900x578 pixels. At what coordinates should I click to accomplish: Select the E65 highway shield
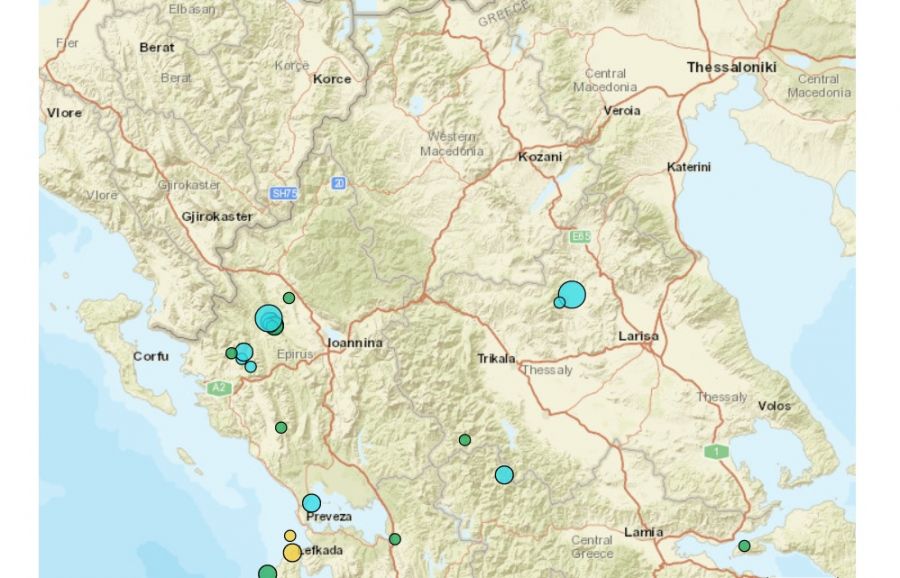pyautogui.click(x=580, y=236)
